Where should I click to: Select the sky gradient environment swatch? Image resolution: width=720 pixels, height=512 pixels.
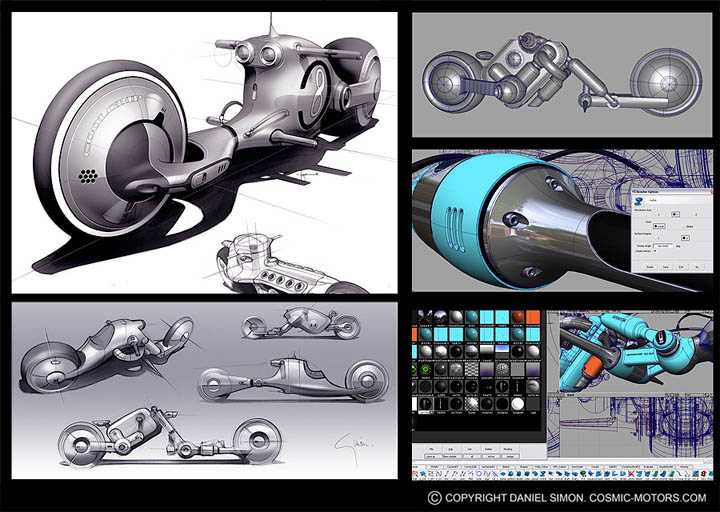click(502, 351)
